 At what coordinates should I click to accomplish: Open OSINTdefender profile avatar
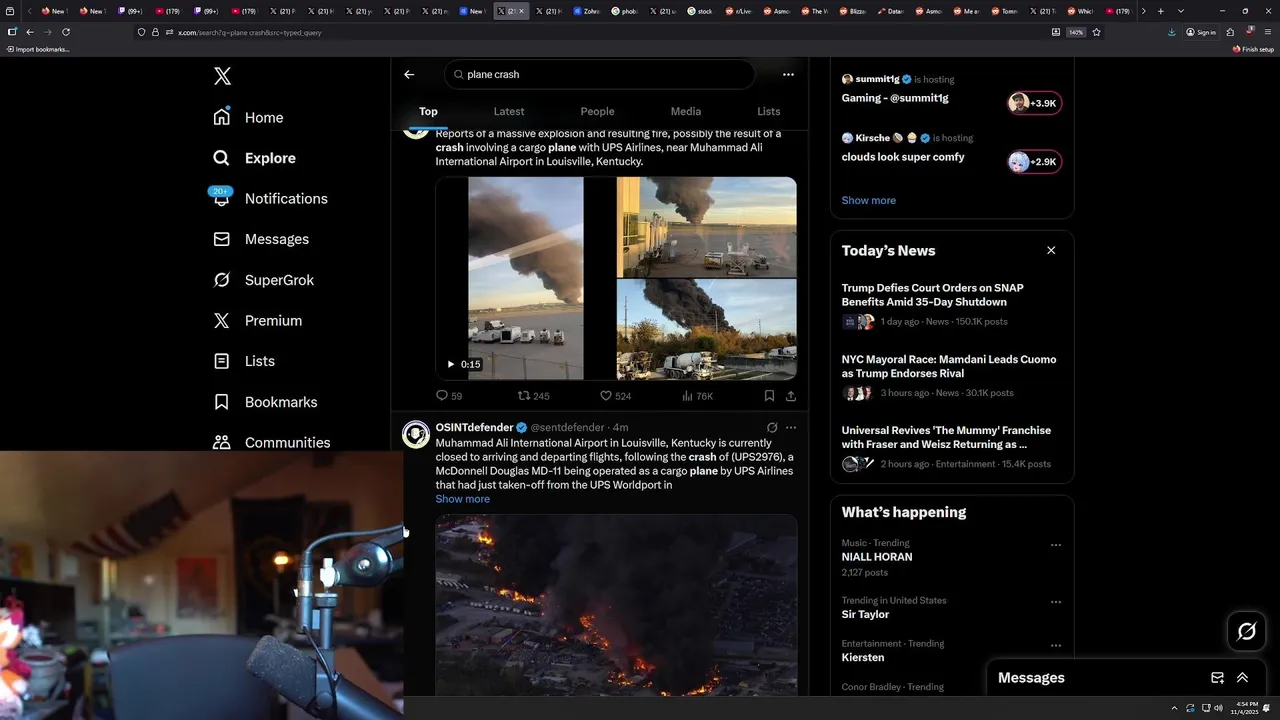click(x=416, y=434)
